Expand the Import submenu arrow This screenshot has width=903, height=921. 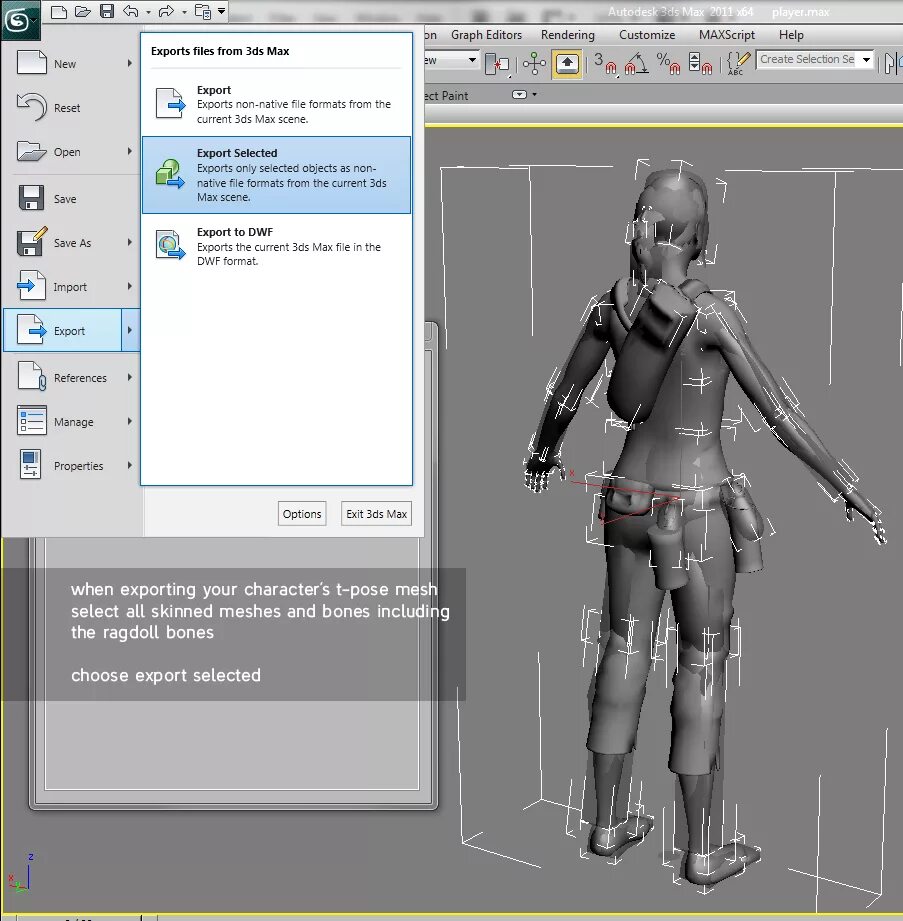pyautogui.click(x=130, y=286)
